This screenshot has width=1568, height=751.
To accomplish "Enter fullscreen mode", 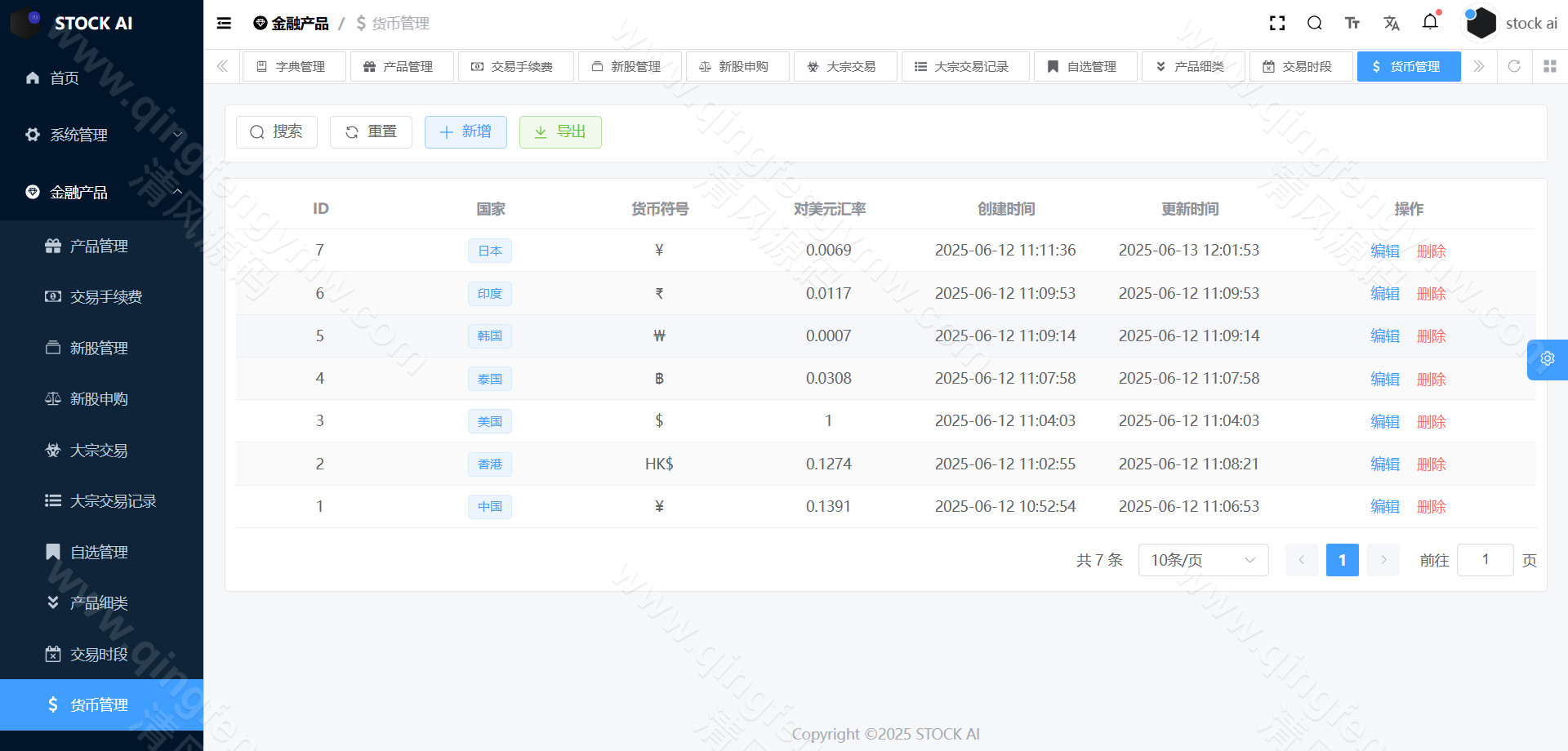I will point(1276,23).
